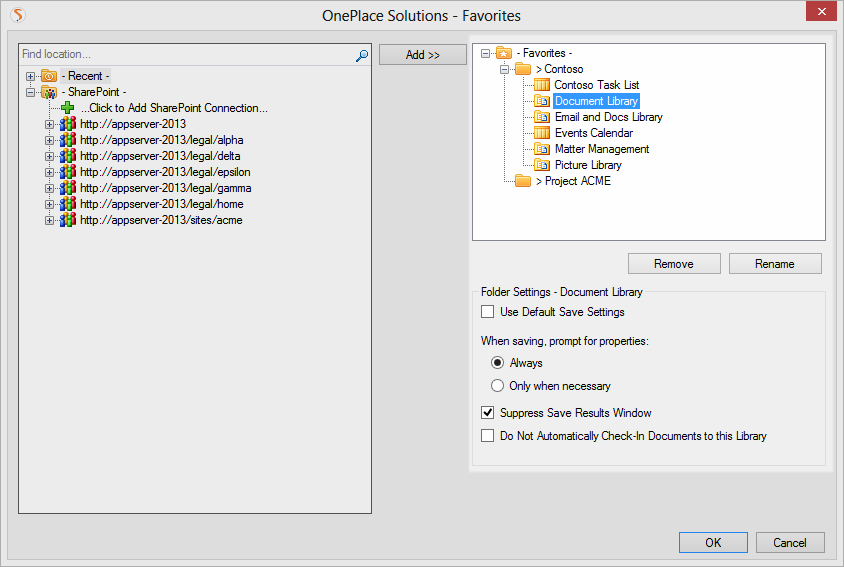Expand the Recent node in location tree
Viewport: 844px width, 567px height.
(x=31, y=76)
